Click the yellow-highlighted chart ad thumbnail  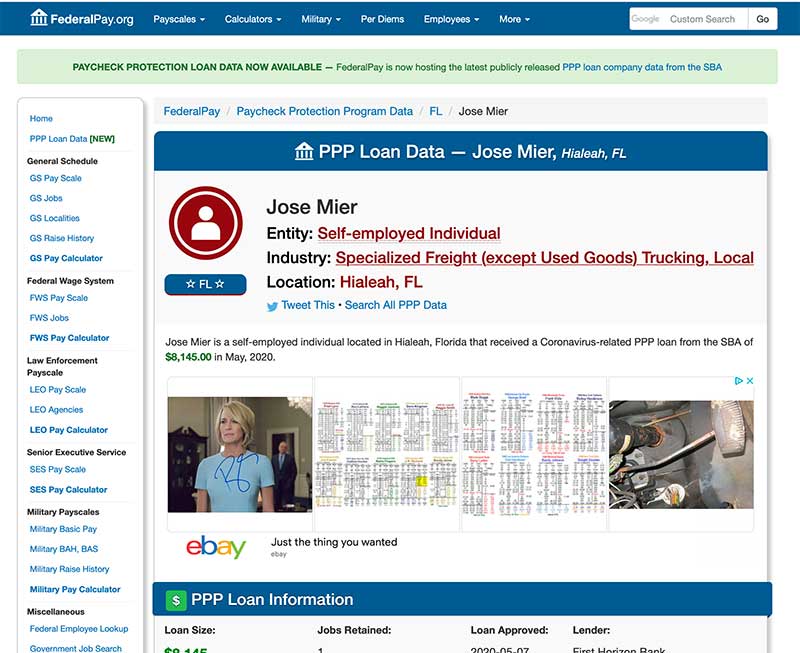click(387, 455)
